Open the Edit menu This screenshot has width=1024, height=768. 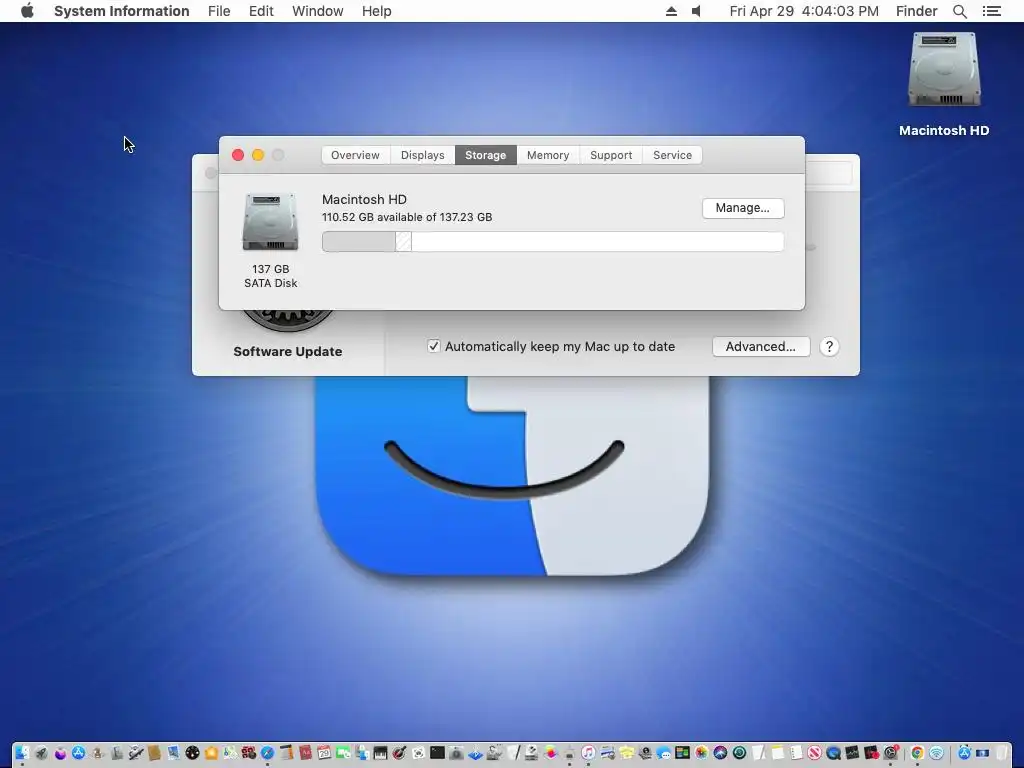tap(261, 11)
